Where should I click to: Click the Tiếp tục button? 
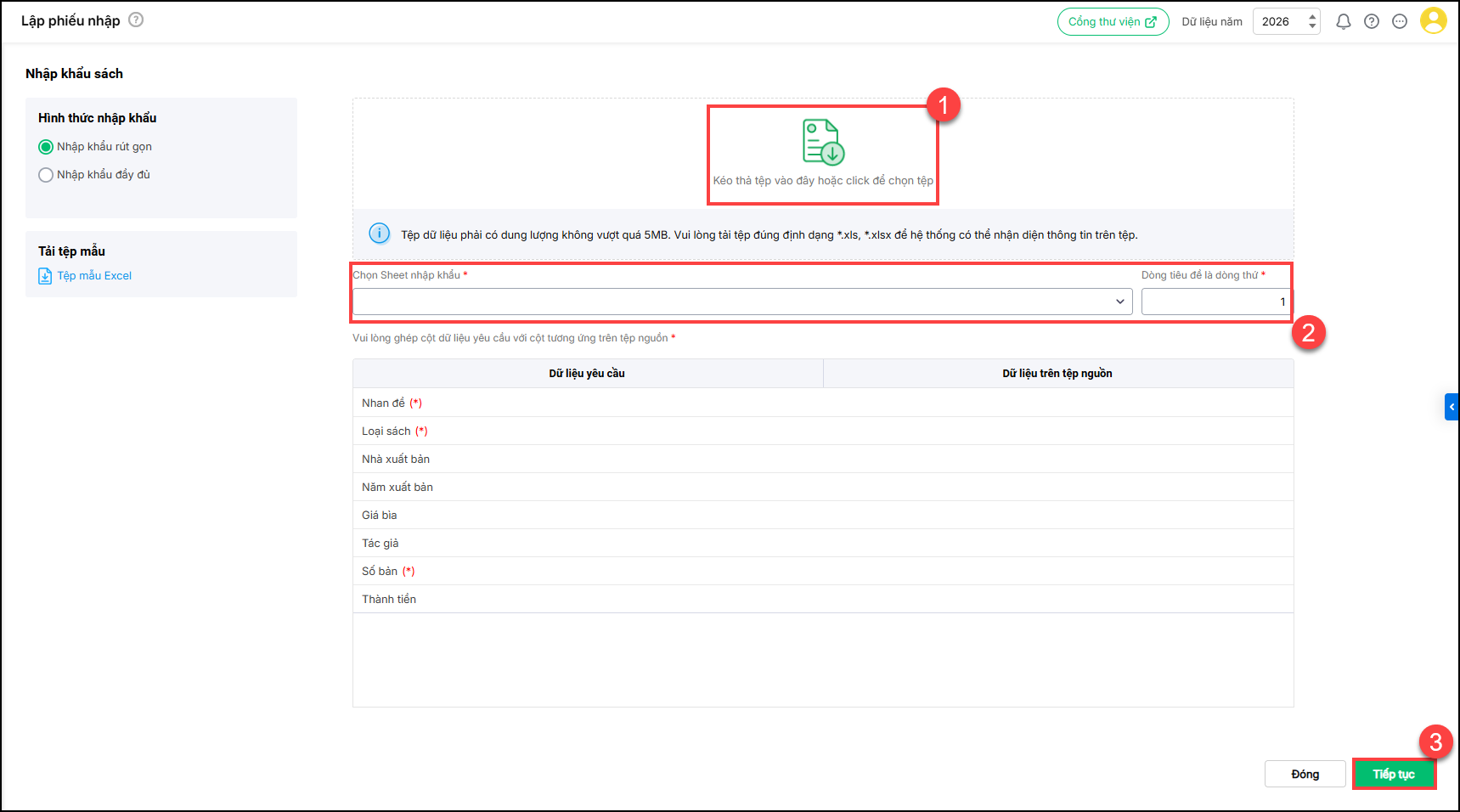1393,774
